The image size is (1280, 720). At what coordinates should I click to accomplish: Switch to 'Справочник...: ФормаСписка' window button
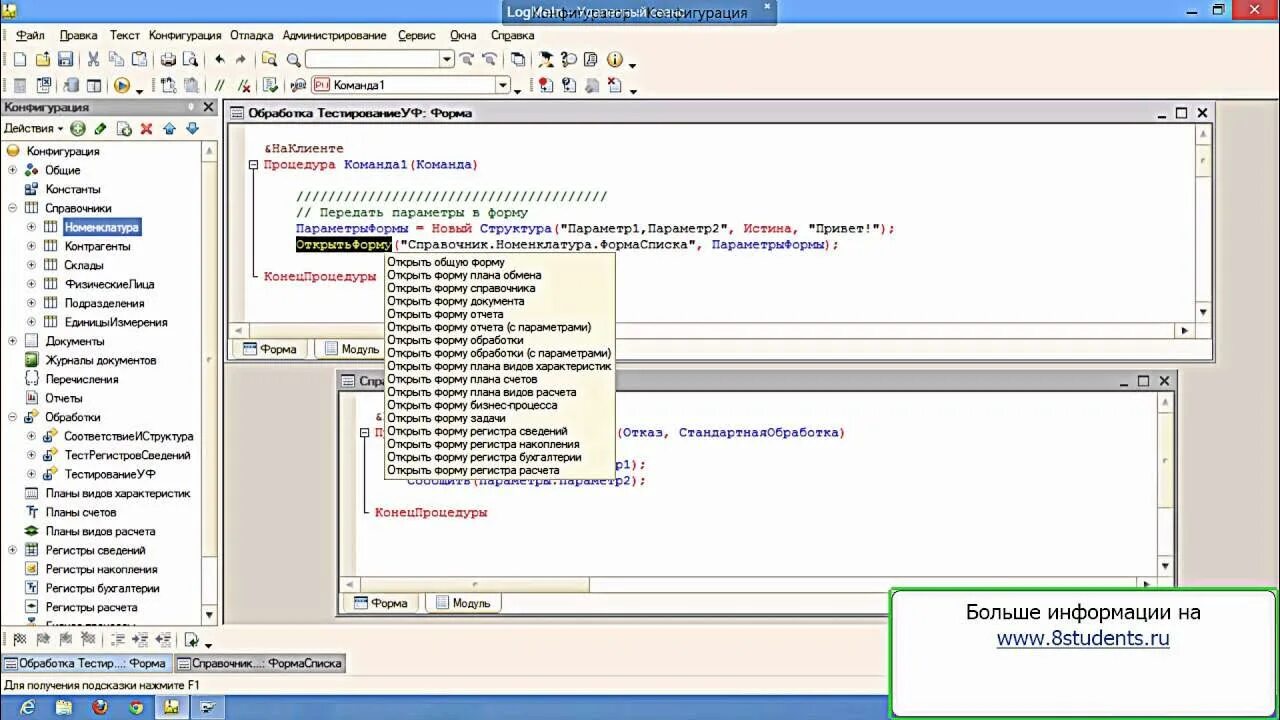pos(260,663)
